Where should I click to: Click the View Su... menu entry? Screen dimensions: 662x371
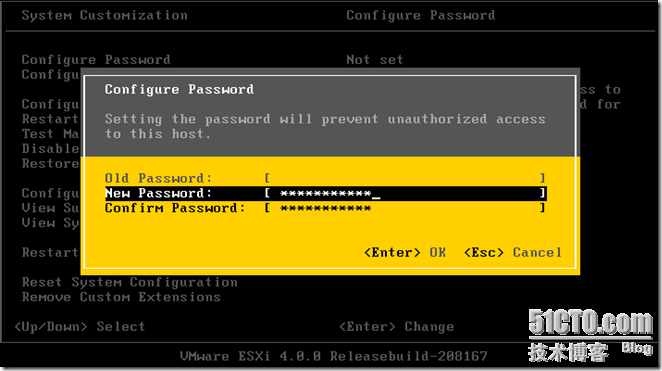pos(50,208)
